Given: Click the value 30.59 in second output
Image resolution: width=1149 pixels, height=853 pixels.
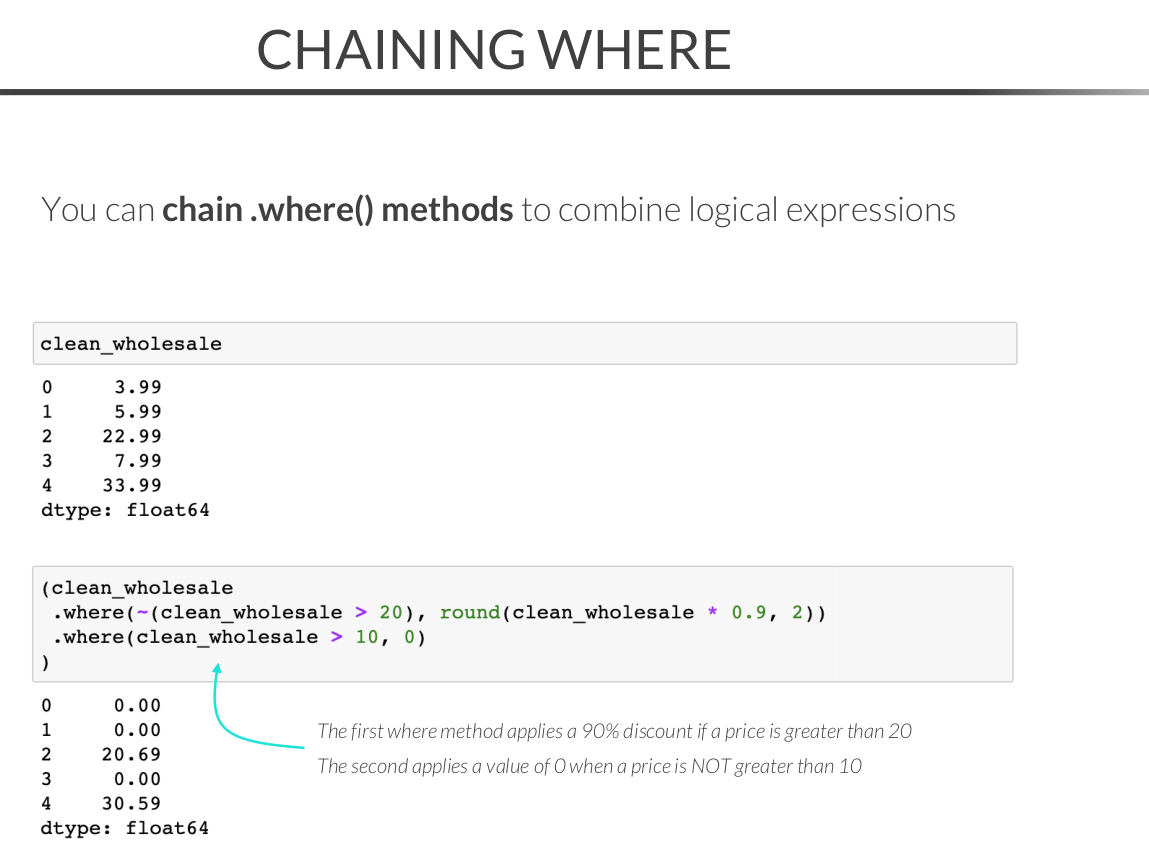Looking at the screenshot, I should [x=131, y=803].
